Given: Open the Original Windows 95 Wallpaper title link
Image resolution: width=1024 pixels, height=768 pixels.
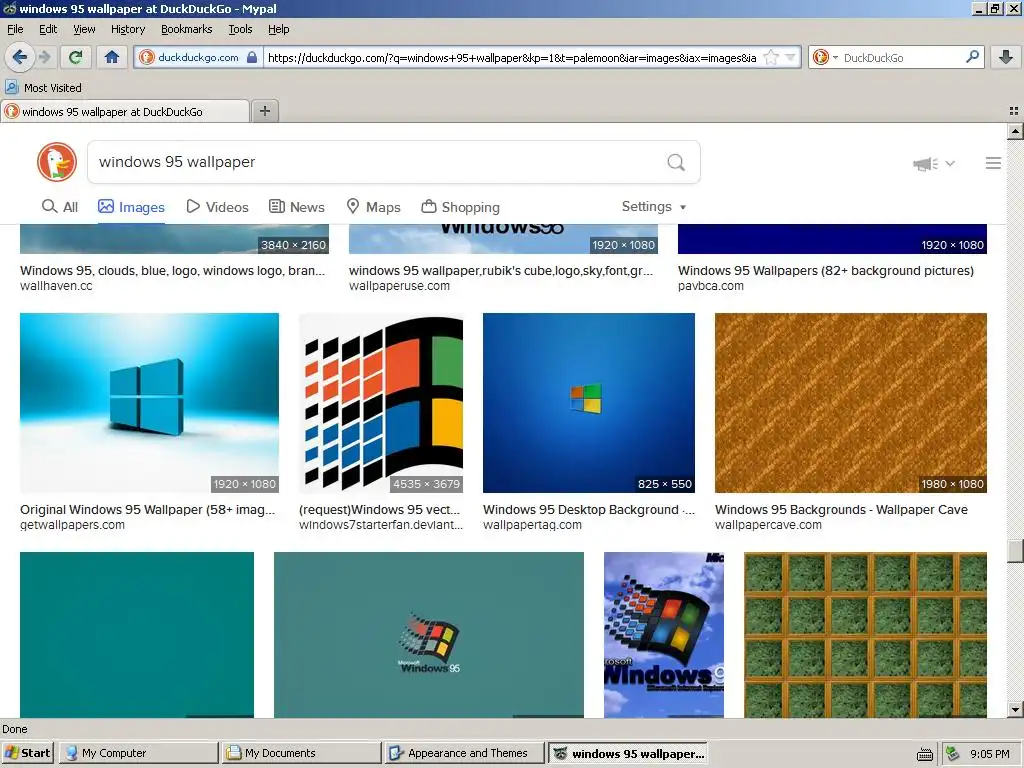Looking at the screenshot, I should [x=148, y=509].
